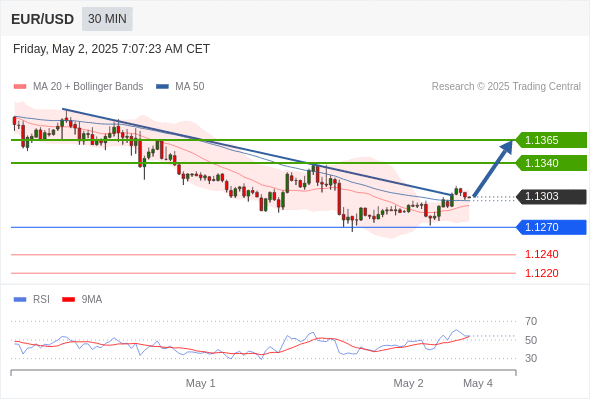This screenshot has height=400, width=590.
Task: Click the red 1.1240 support label
Action: [541, 254]
